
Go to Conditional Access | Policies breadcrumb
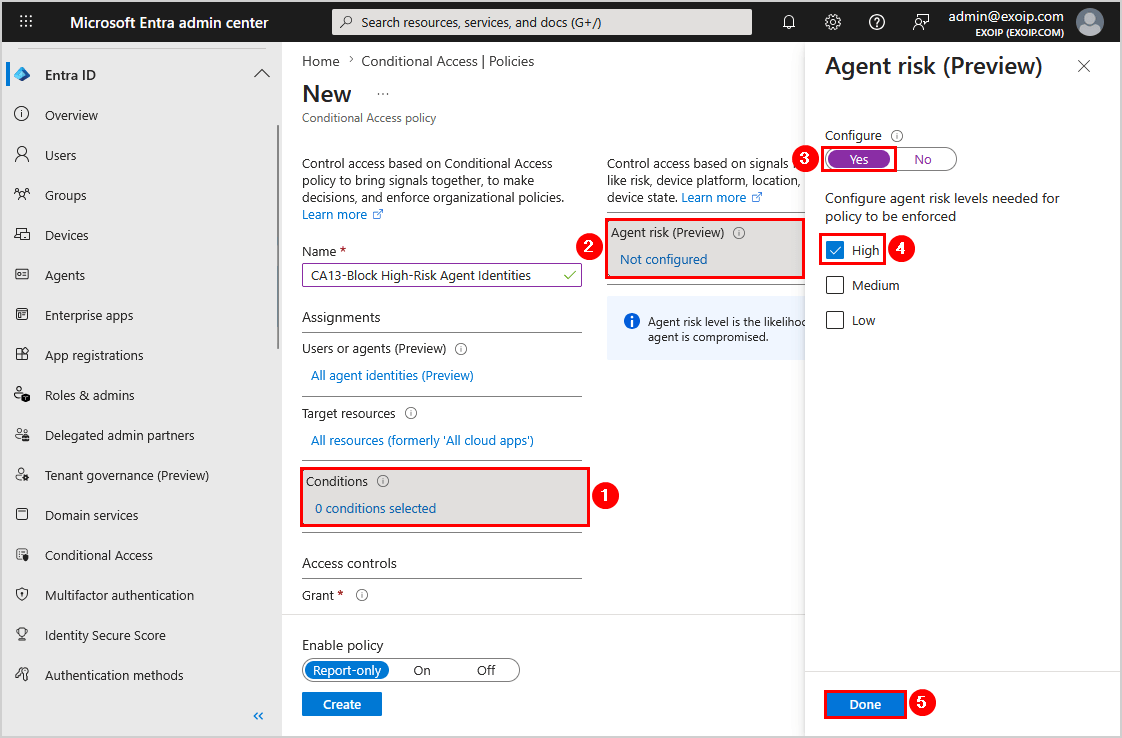[447, 62]
